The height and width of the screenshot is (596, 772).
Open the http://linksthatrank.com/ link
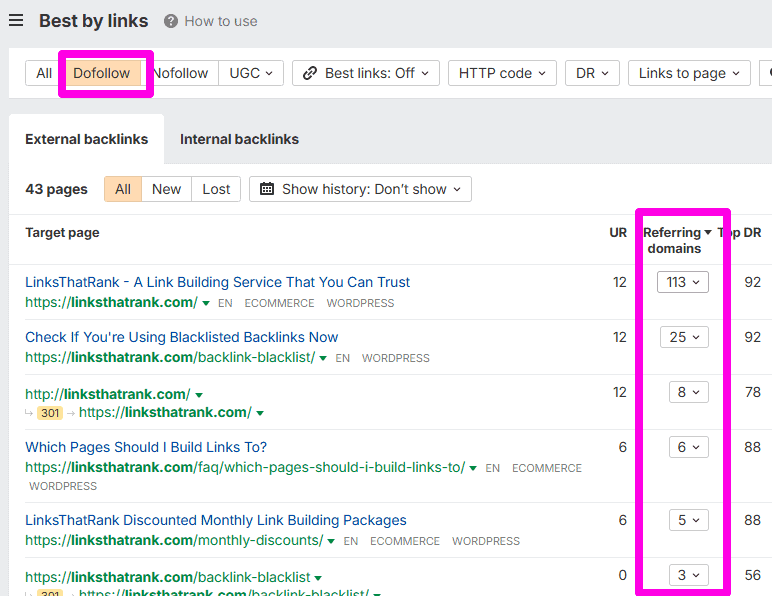[x=107, y=394]
